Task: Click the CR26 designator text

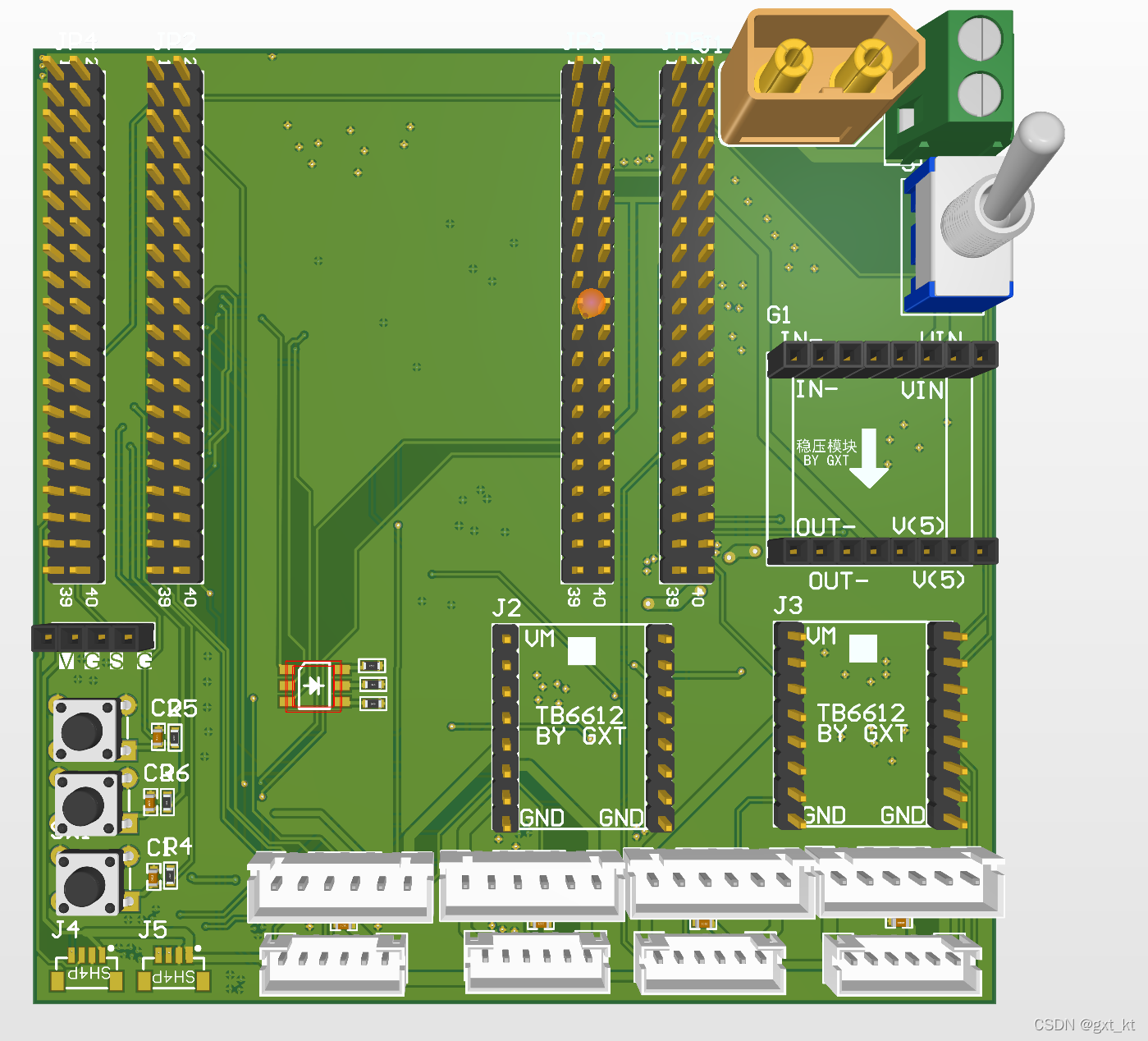Action: [167, 773]
